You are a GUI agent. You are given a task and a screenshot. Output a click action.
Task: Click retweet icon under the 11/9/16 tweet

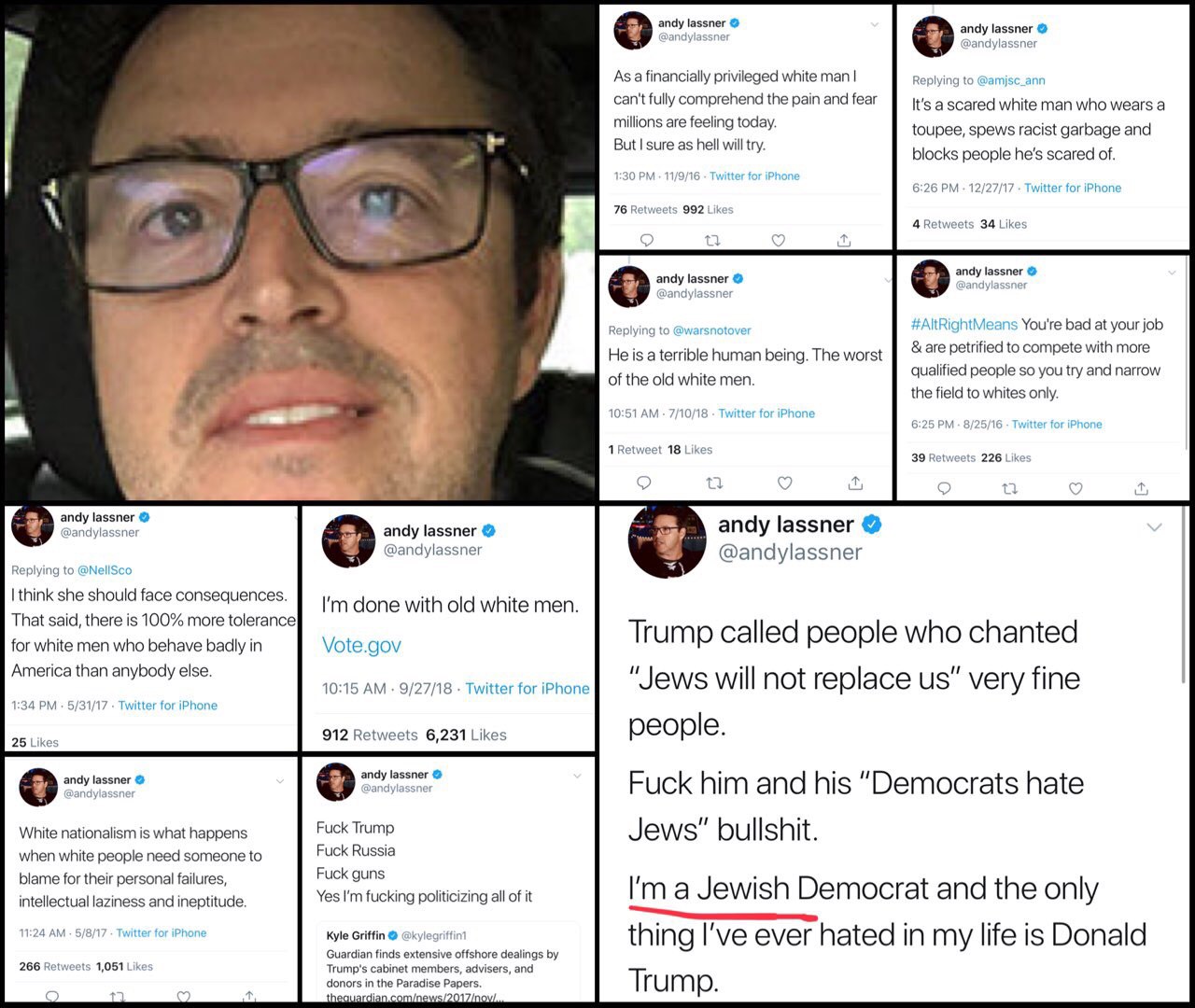[x=712, y=240]
